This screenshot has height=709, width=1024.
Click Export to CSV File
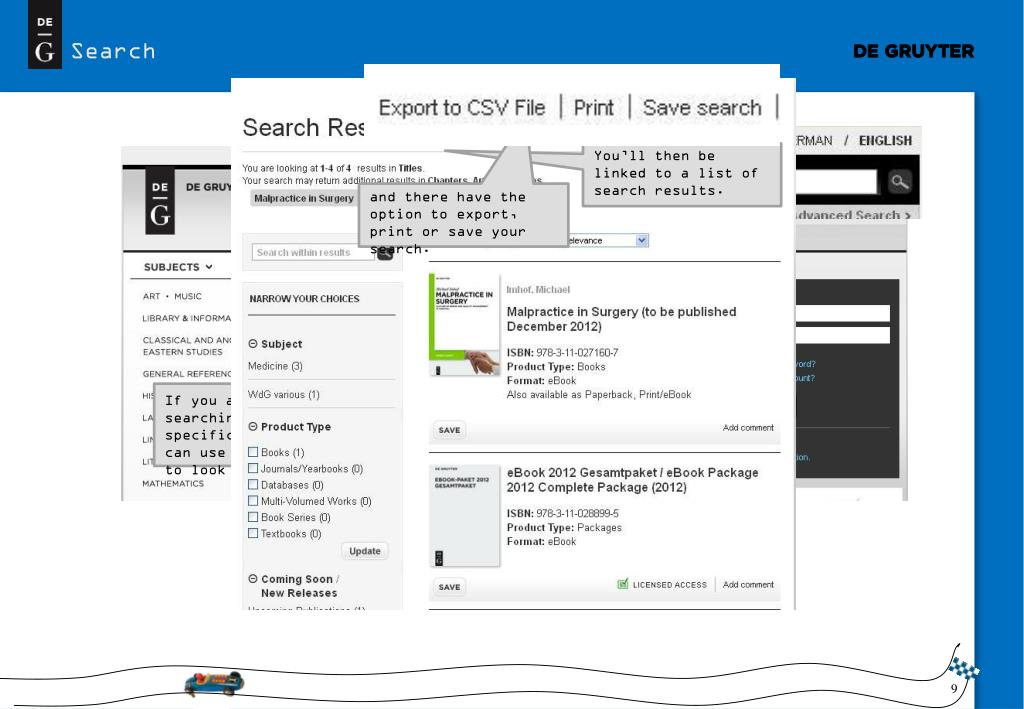coord(462,108)
